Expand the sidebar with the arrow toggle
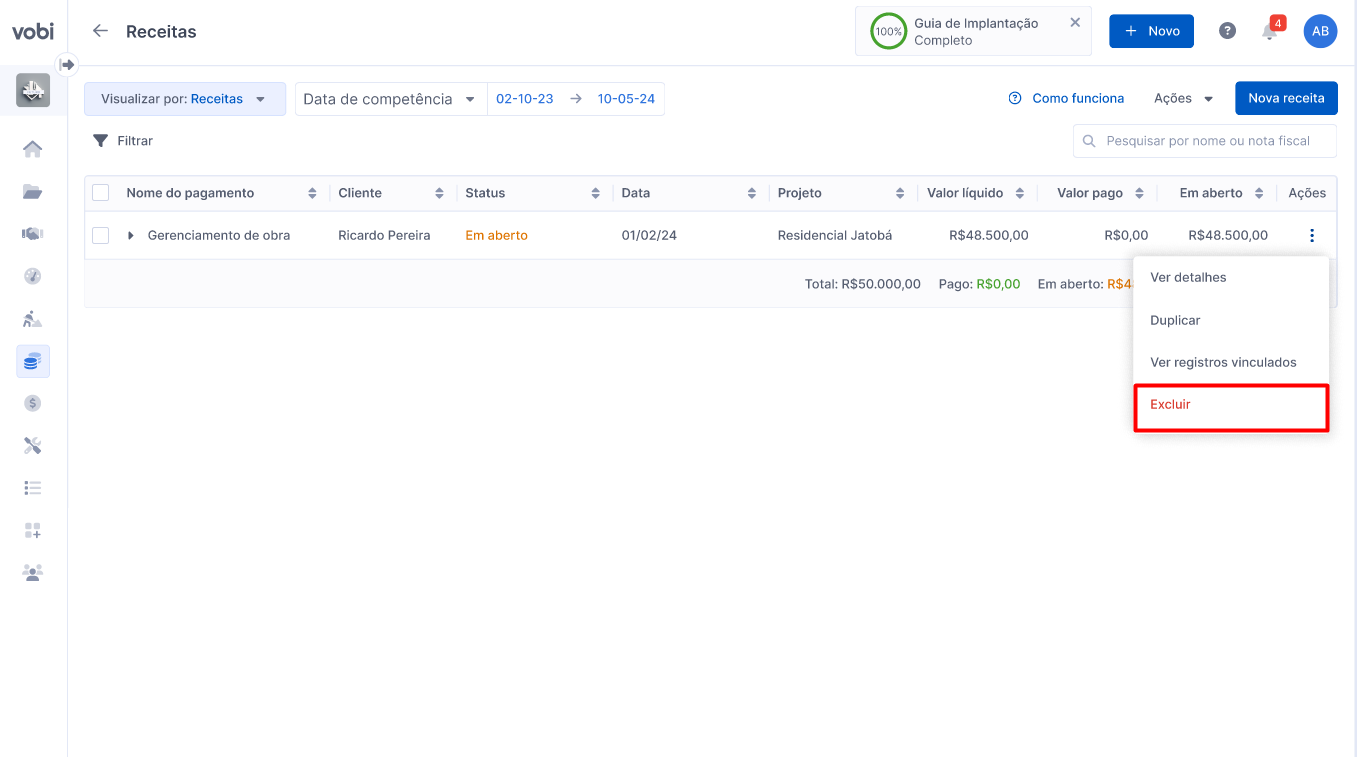The image size is (1357, 757). (x=67, y=64)
